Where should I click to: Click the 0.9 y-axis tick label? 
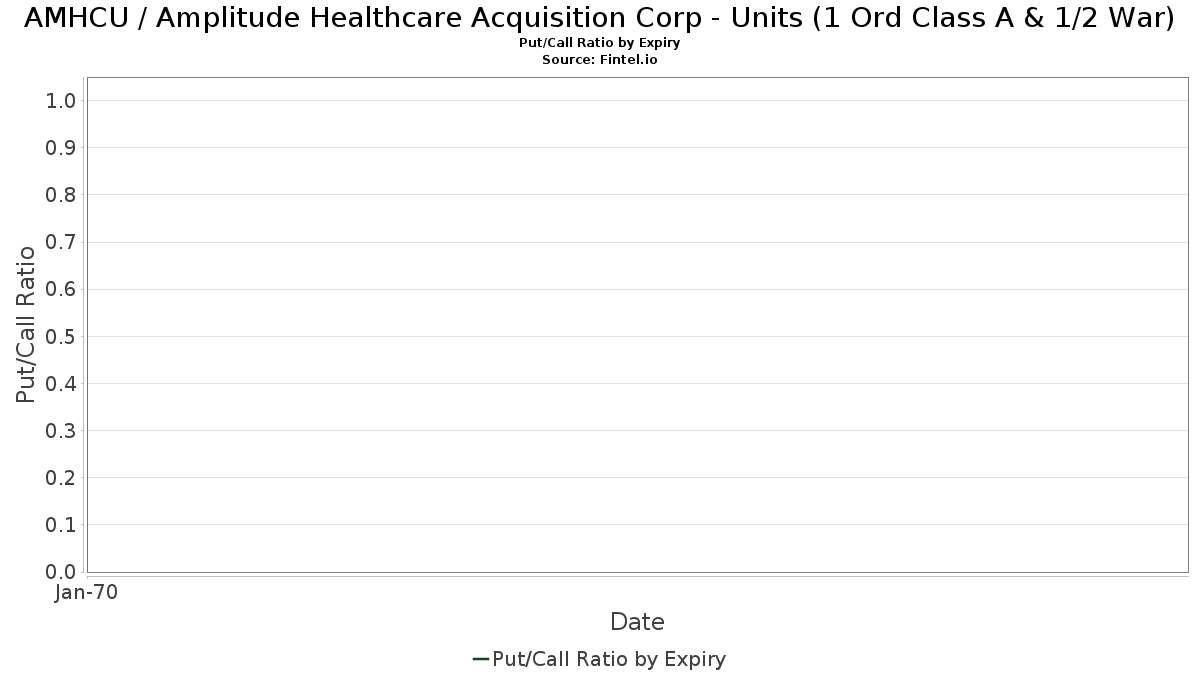61,148
